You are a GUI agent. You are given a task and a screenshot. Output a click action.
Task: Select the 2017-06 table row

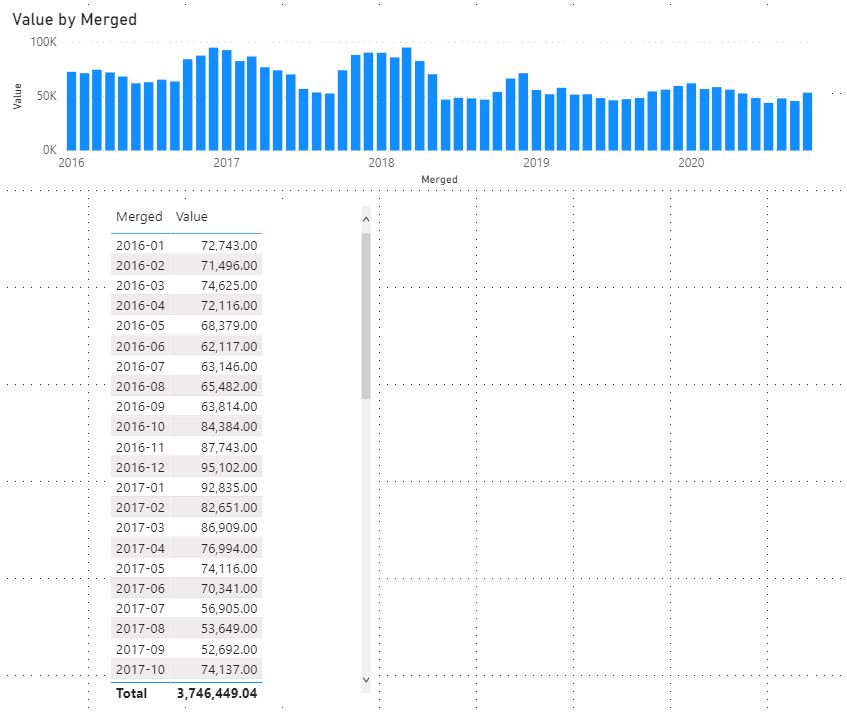coord(186,588)
